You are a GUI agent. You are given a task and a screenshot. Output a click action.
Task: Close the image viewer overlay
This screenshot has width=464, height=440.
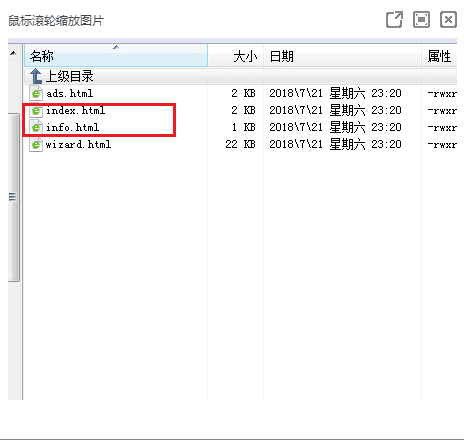[448, 20]
